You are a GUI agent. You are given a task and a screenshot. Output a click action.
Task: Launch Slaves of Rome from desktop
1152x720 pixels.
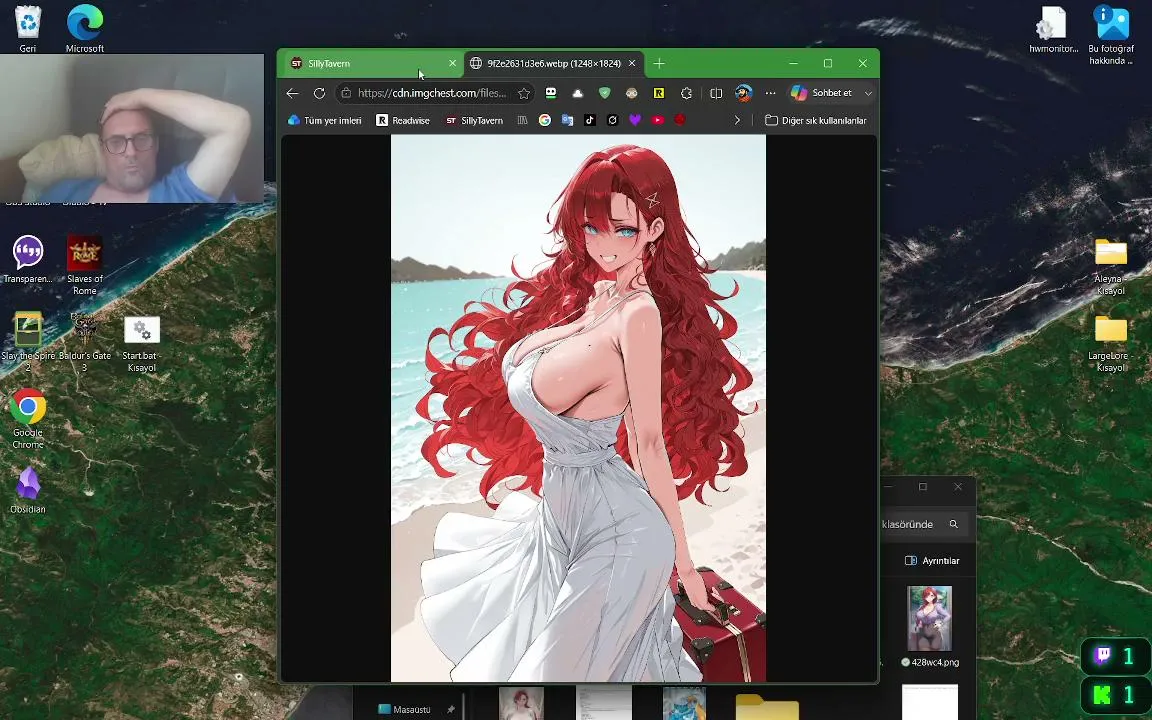coord(84,264)
